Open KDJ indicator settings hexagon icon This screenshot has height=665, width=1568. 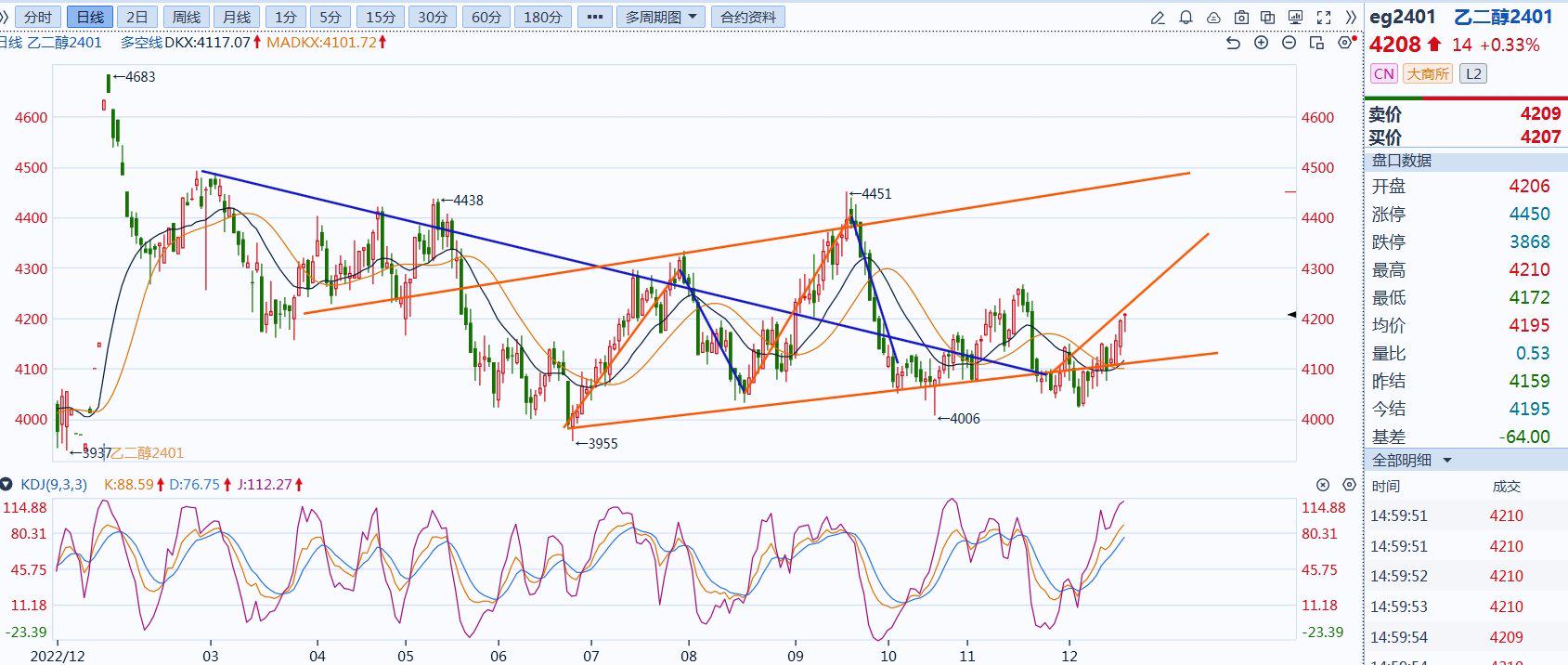pyautogui.click(x=1349, y=485)
